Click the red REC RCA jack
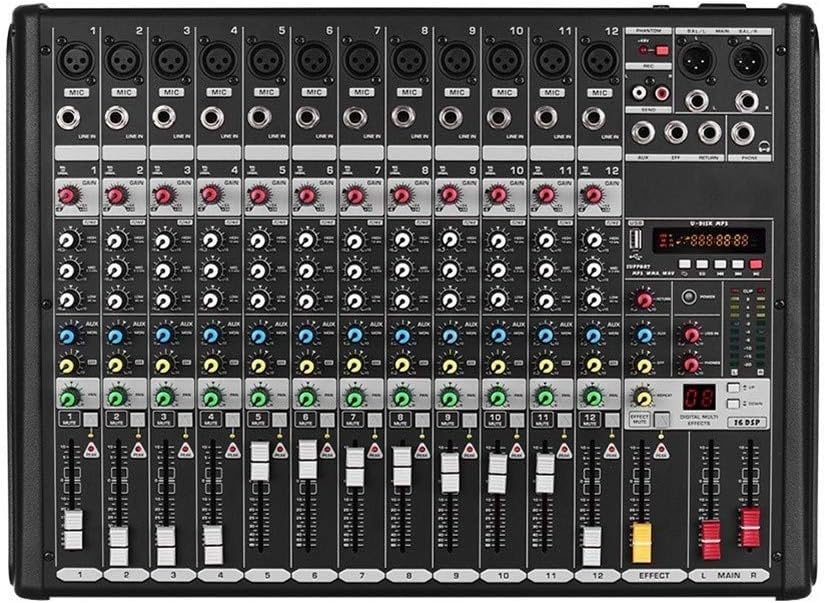The width and height of the screenshot is (825, 603). click(662, 94)
